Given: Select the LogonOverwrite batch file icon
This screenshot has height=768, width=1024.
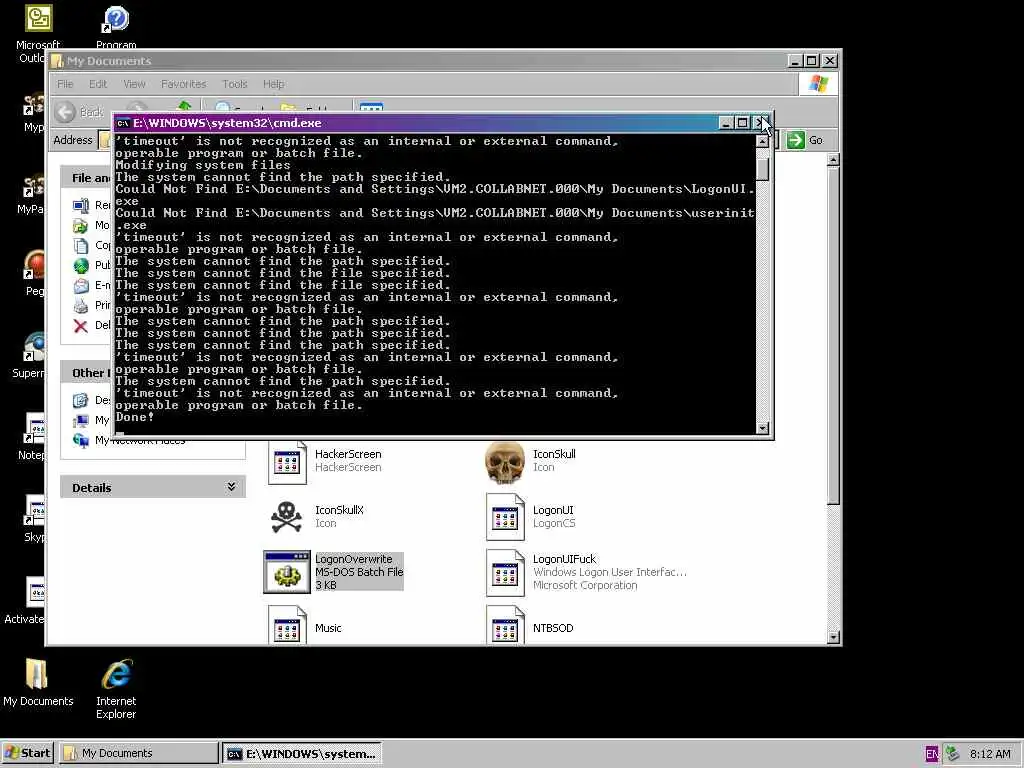Looking at the screenshot, I should 287,572.
